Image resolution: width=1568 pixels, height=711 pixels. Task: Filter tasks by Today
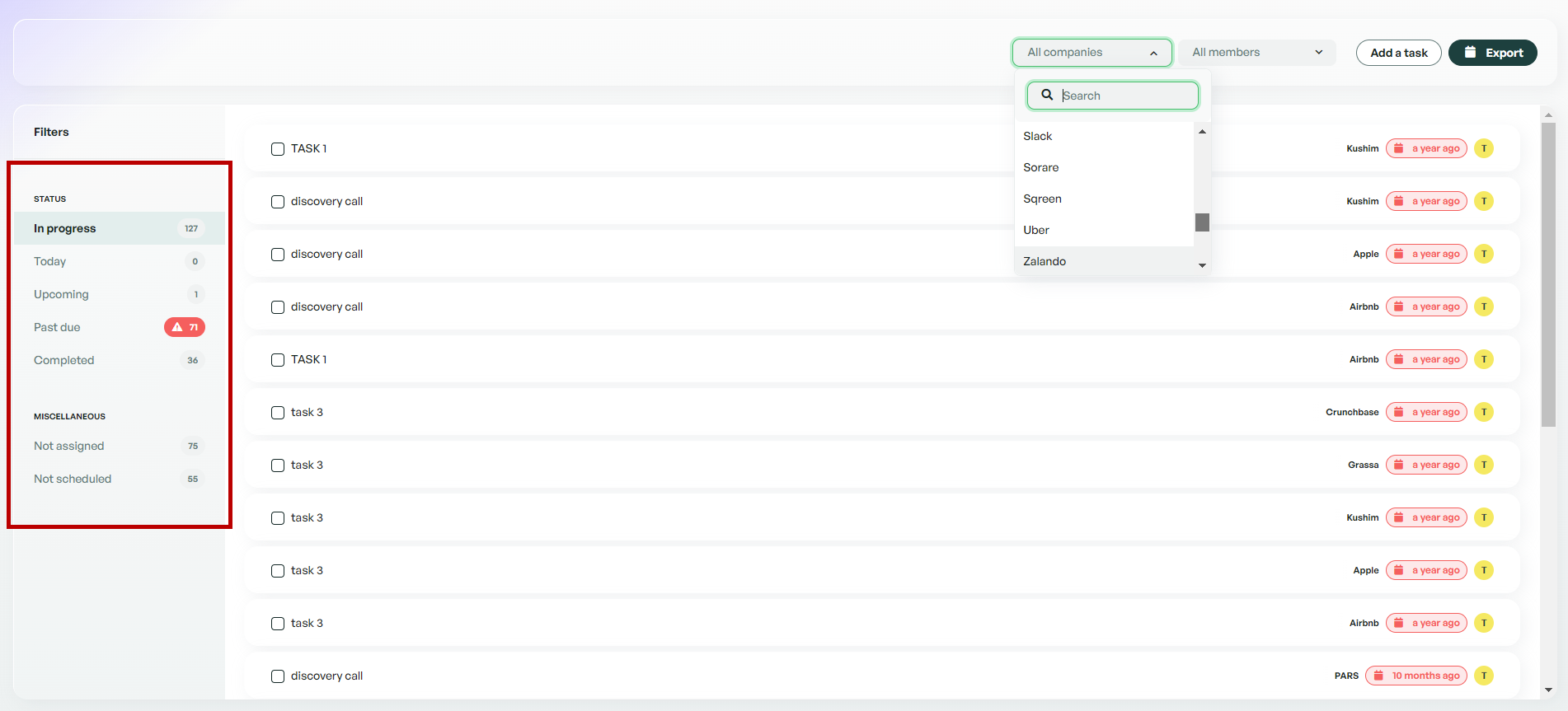pyautogui.click(x=120, y=261)
